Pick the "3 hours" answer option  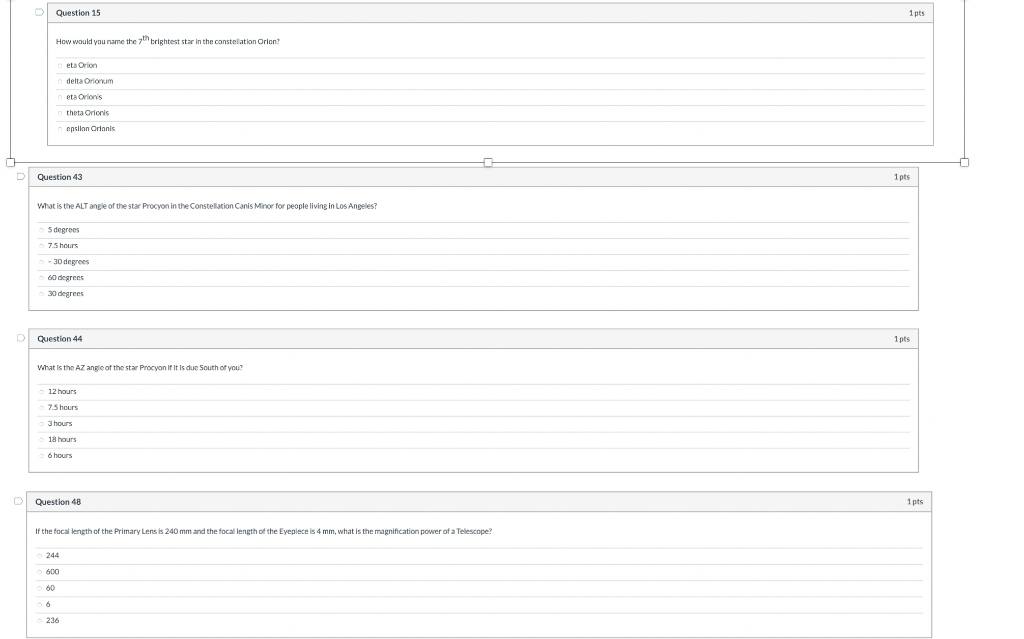coord(42,424)
